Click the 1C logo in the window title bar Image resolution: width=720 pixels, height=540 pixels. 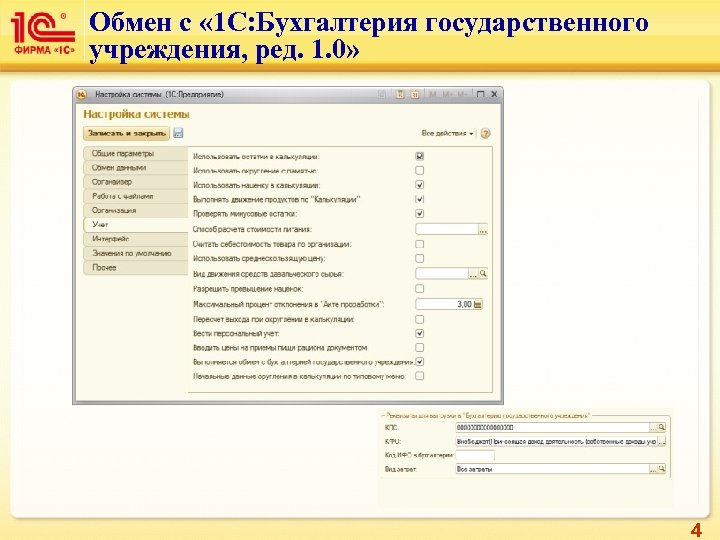pos(81,95)
